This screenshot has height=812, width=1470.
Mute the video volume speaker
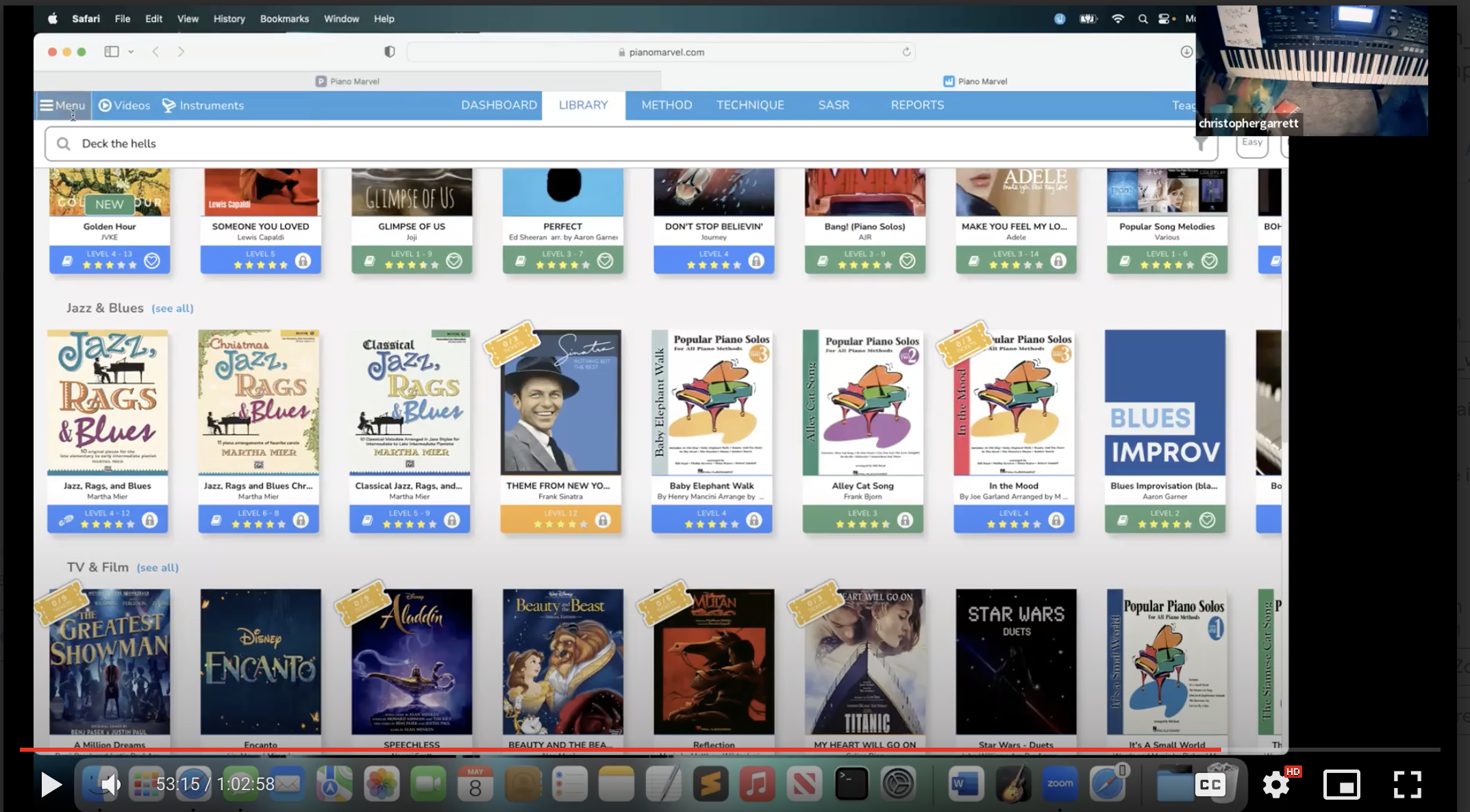tap(110, 785)
